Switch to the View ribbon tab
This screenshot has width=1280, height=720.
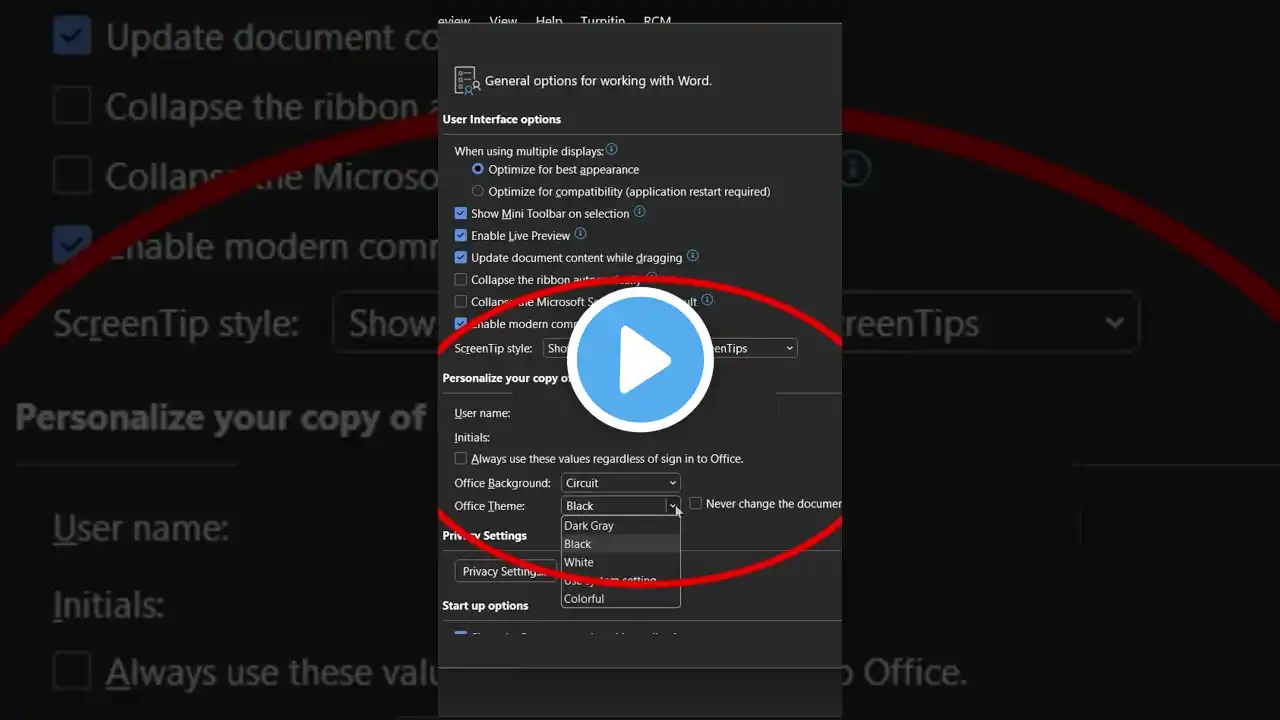click(503, 21)
